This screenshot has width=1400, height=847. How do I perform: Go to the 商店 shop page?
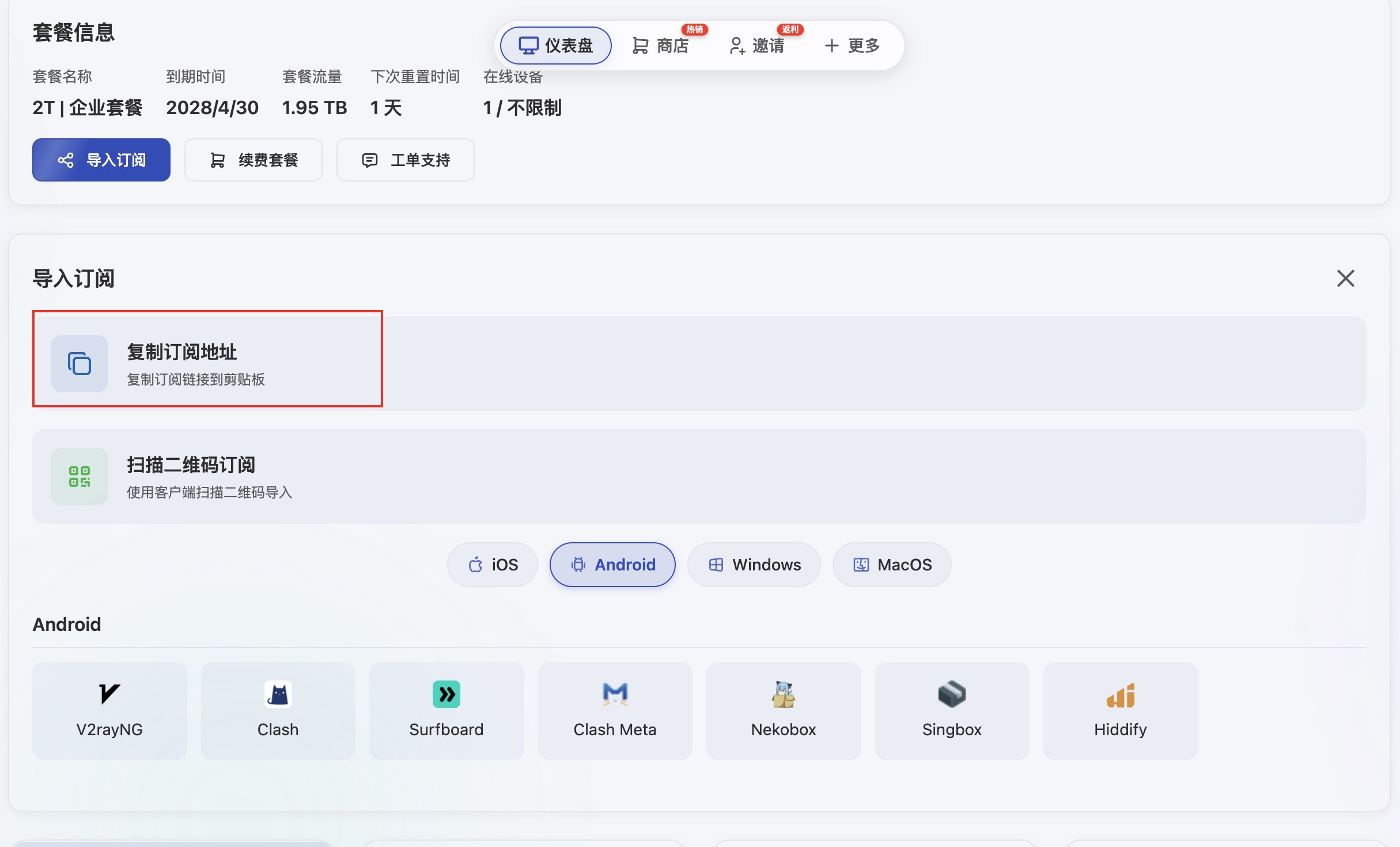661,46
